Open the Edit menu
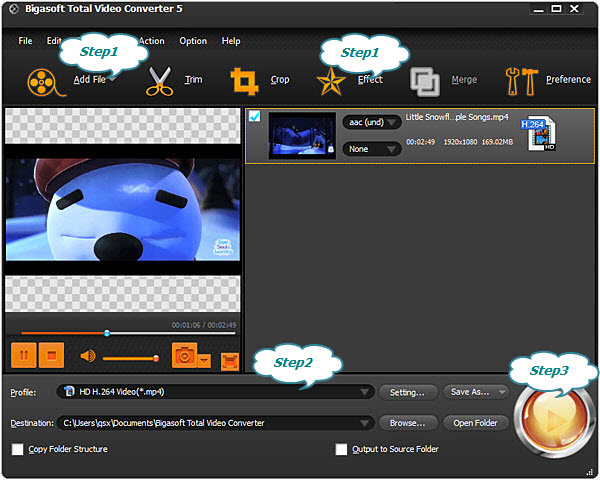 pyautogui.click(x=54, y=41)
